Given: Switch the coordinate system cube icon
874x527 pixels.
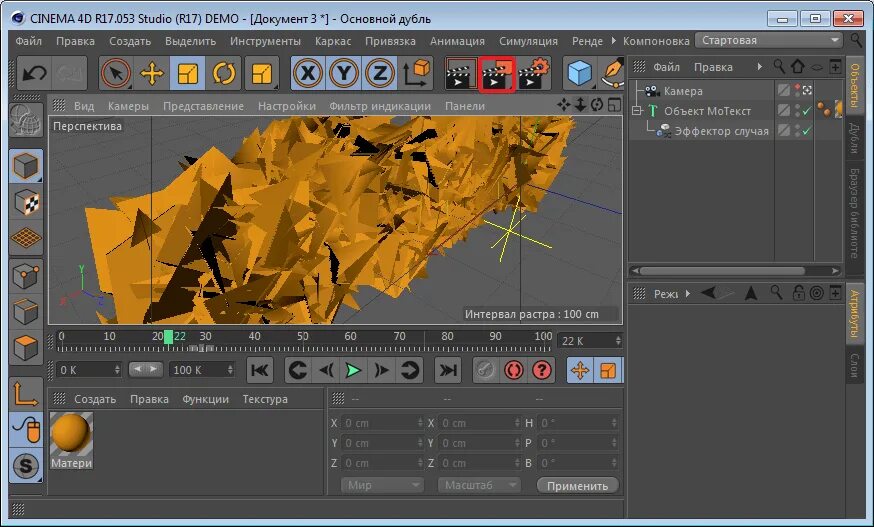Looking at the screenshot, I should [415, 73].
